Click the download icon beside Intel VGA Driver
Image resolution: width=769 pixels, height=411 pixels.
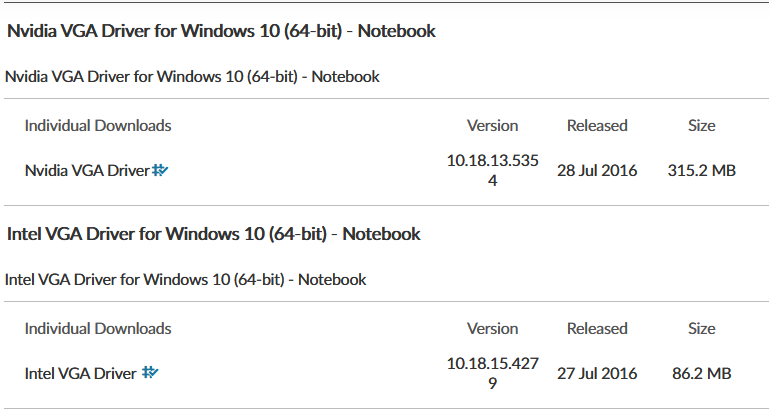click(150, 373)
